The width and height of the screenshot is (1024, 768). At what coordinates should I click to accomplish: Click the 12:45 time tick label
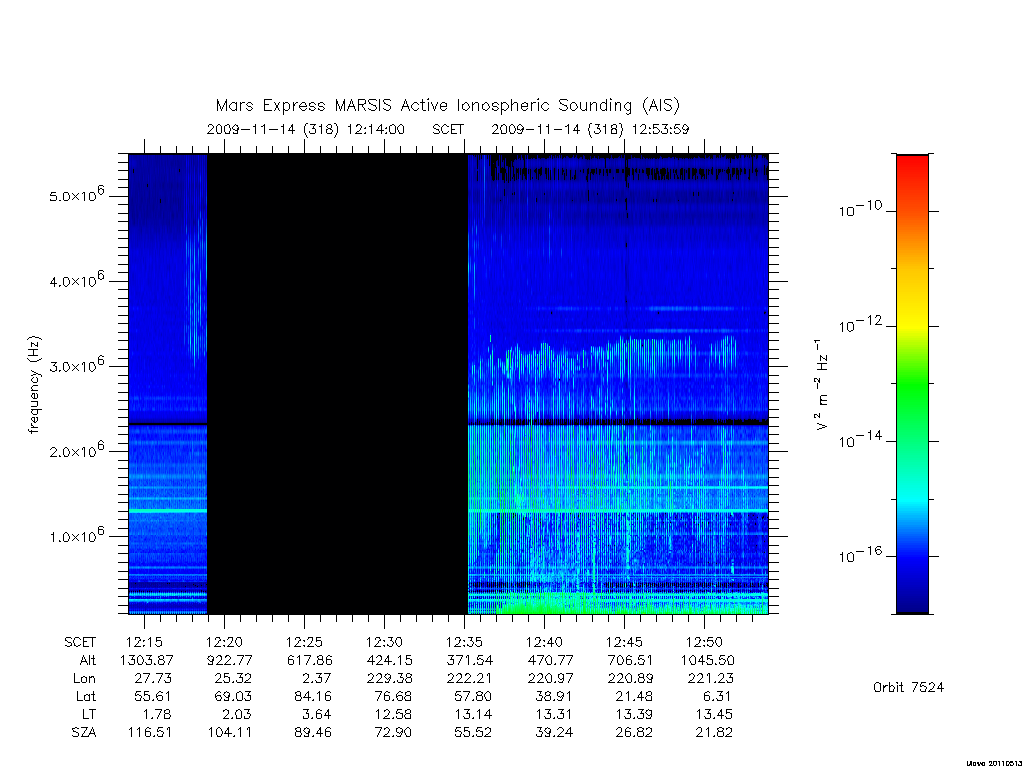pyautogui.click(x=624, y=643)
